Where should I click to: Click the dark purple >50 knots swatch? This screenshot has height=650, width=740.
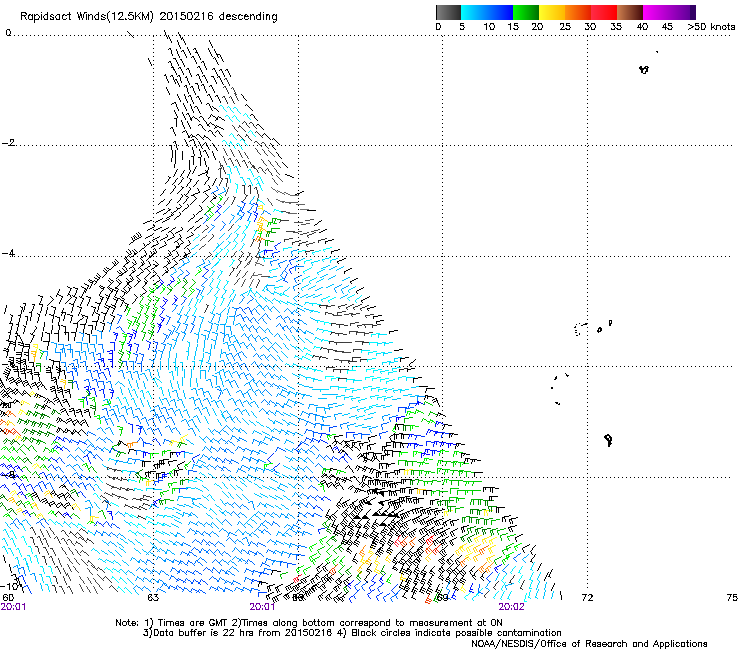692,12
